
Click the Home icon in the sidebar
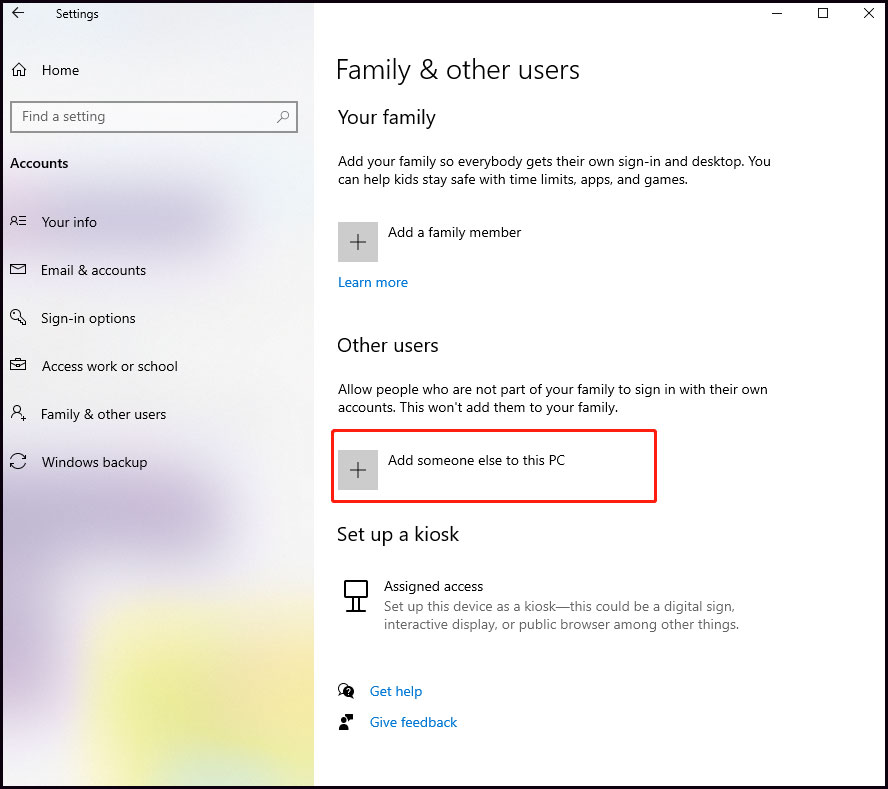coord(18,70)
